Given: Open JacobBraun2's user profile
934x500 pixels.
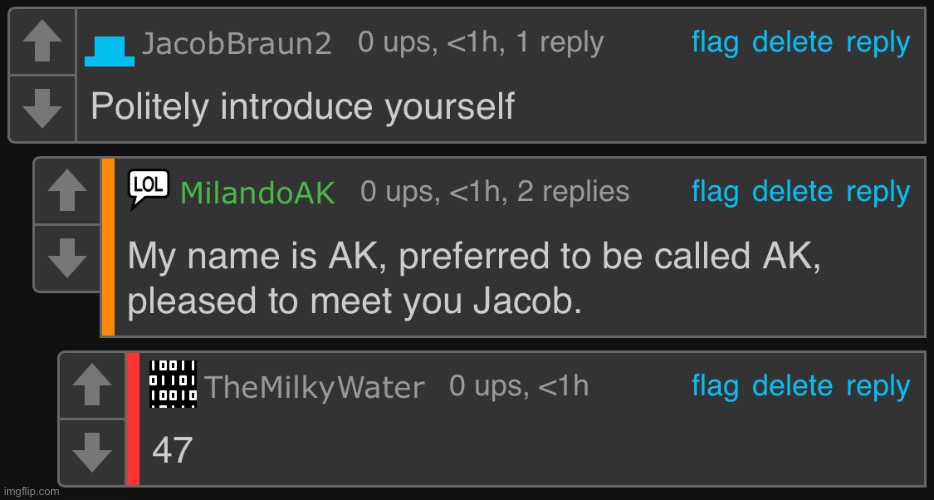Looking at the screenshot, I should pos(236,44).
